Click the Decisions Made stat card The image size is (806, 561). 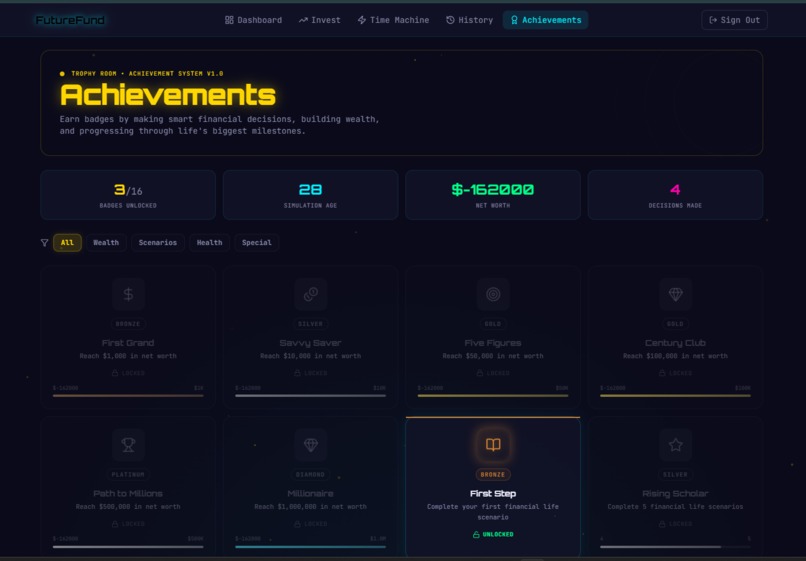click(x=675, y=195)
